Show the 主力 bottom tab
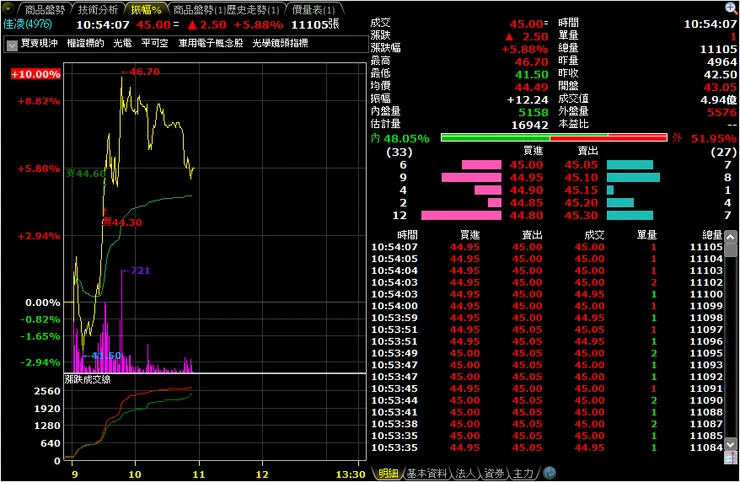The image size is (740, 482). [523, 473]
